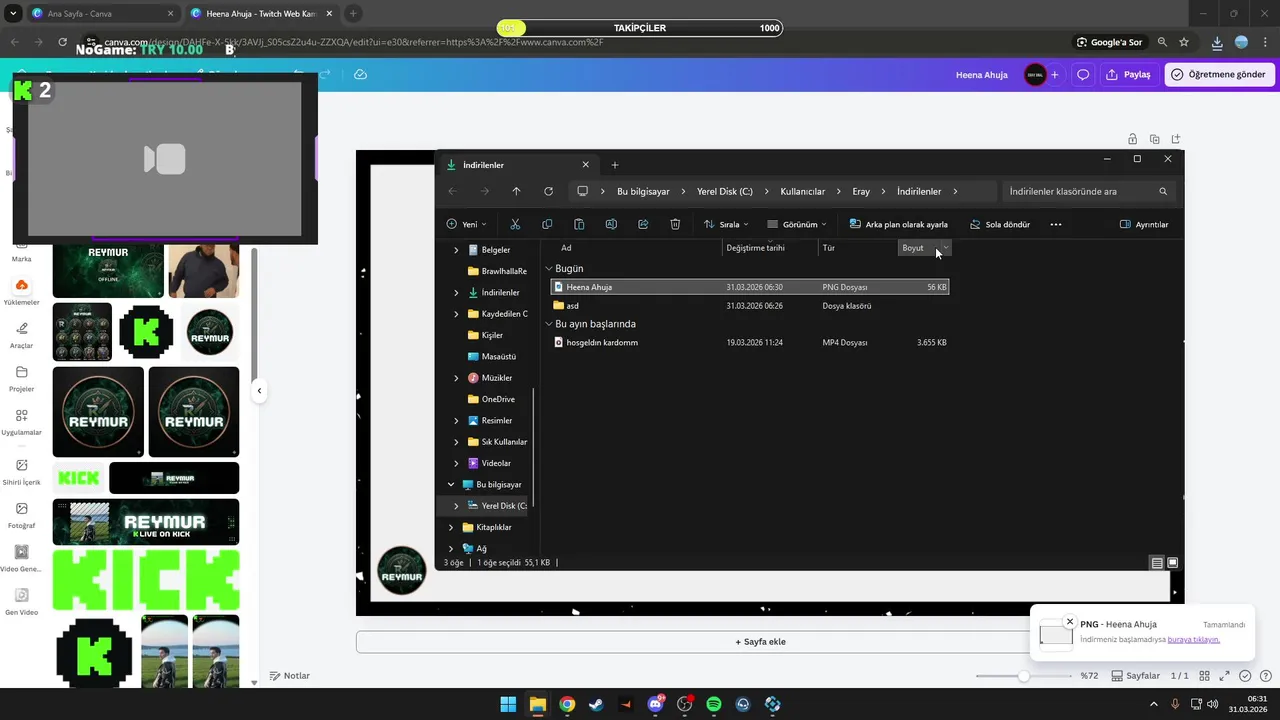The width and height of the screenshot is (1280, 720).
Task: Click the Windows Start button
Action: point(508,704)
